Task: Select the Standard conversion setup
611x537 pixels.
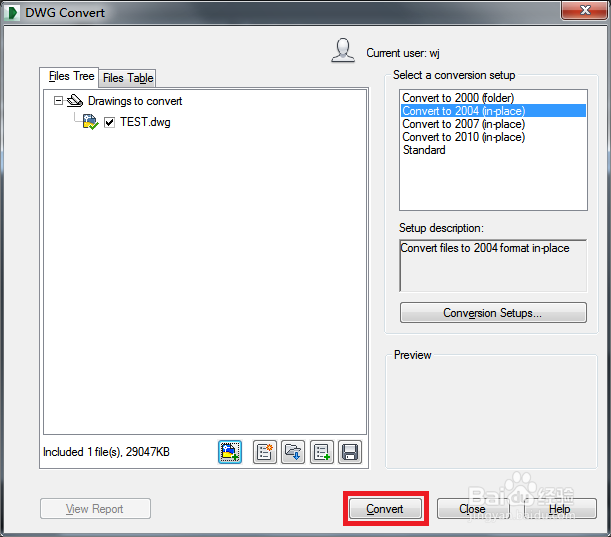Action: click(x=493, y=150)
